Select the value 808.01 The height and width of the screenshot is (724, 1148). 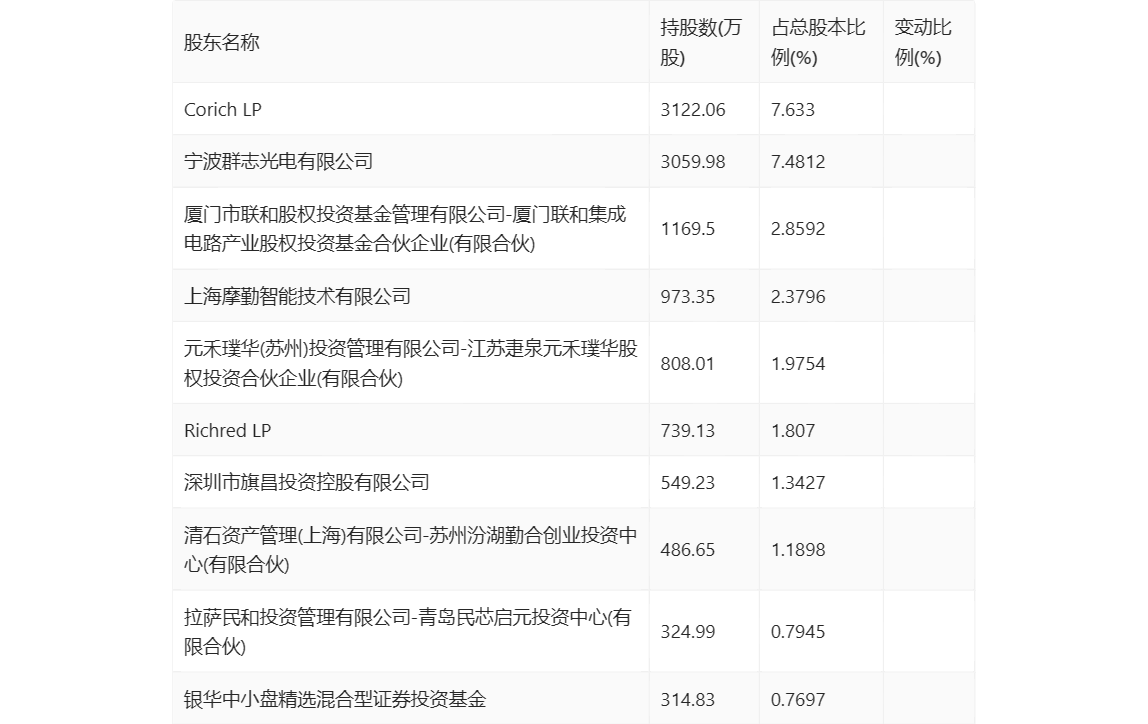(x=687, y=364)
